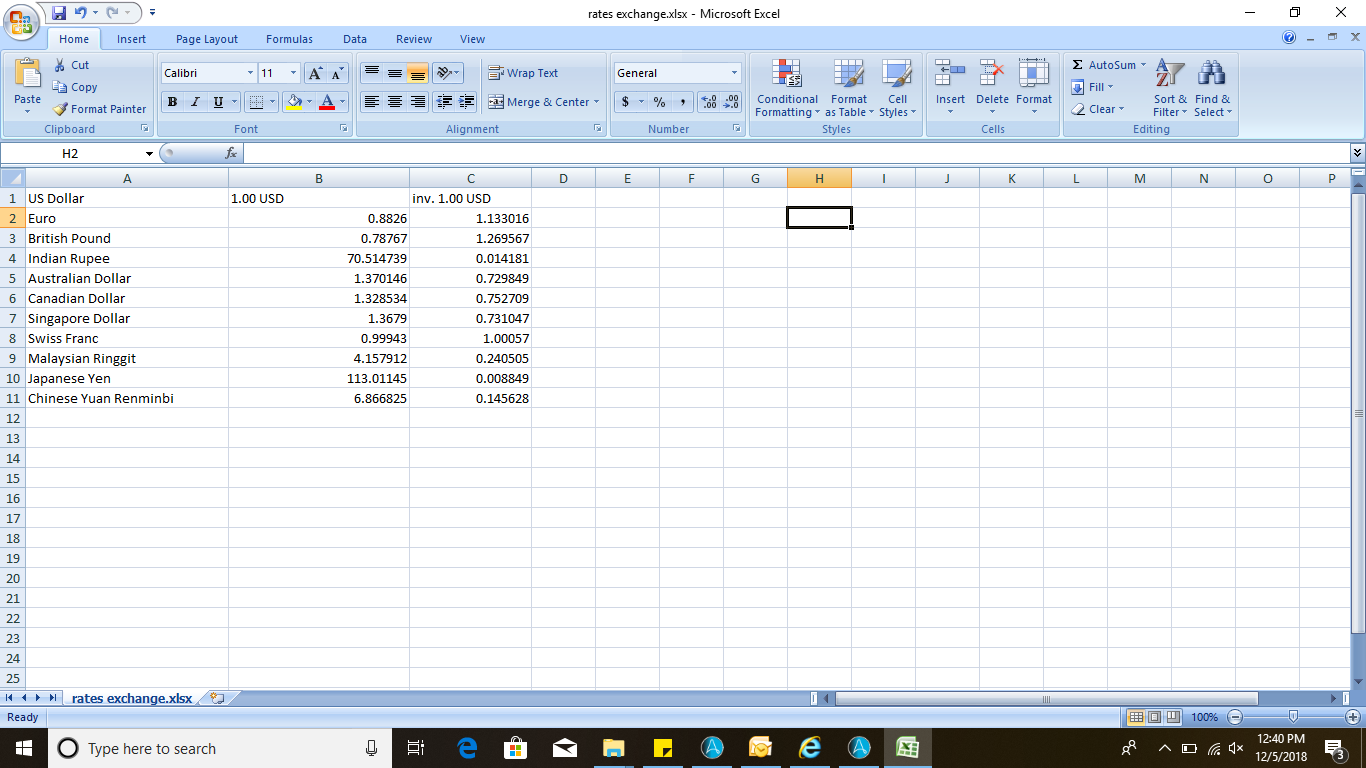The height and width of the screenshot is (768, 1366).
Task: Click the Conditional Formatting icon
Action: point(787,74)
